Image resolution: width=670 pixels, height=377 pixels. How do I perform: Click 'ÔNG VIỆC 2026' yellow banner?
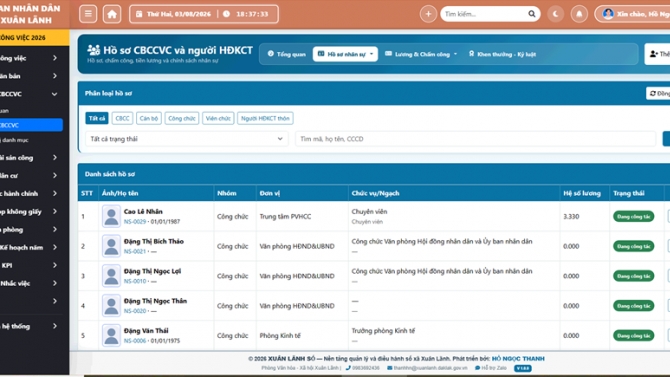point(34,38)
